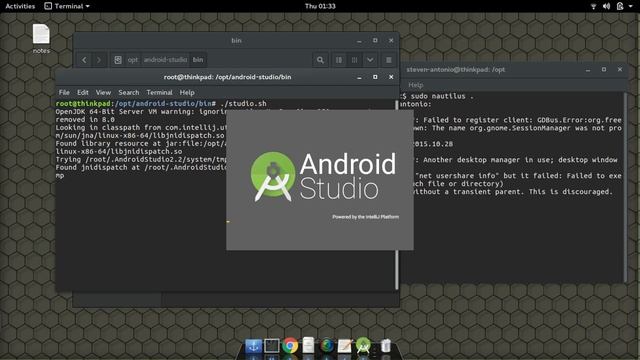Open the Help menu in root terminal
Image resolution: width=640 pixels, height=360 pixels.
click(187, 93)
